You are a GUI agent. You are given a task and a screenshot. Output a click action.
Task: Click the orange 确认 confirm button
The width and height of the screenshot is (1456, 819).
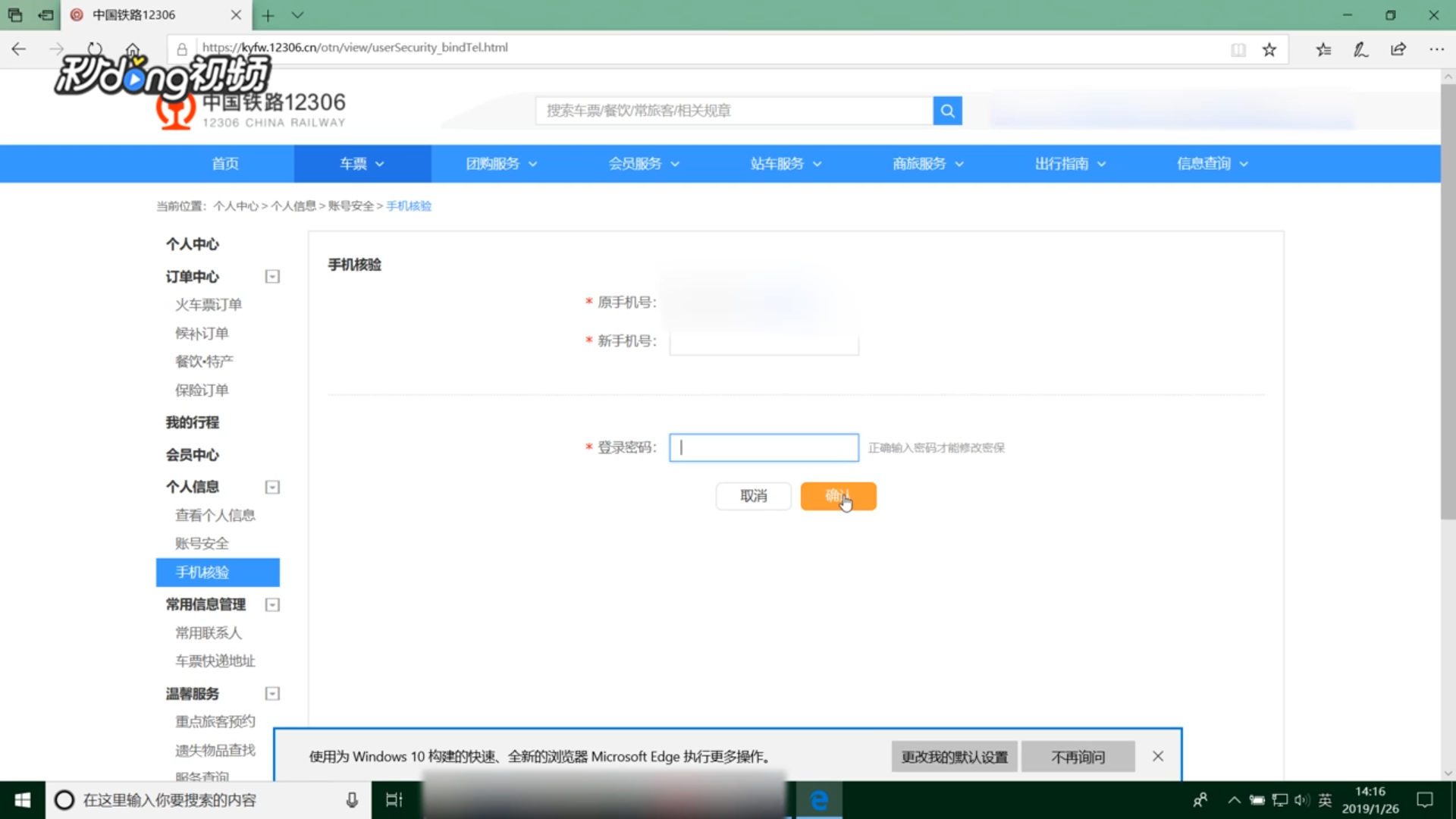838,496
